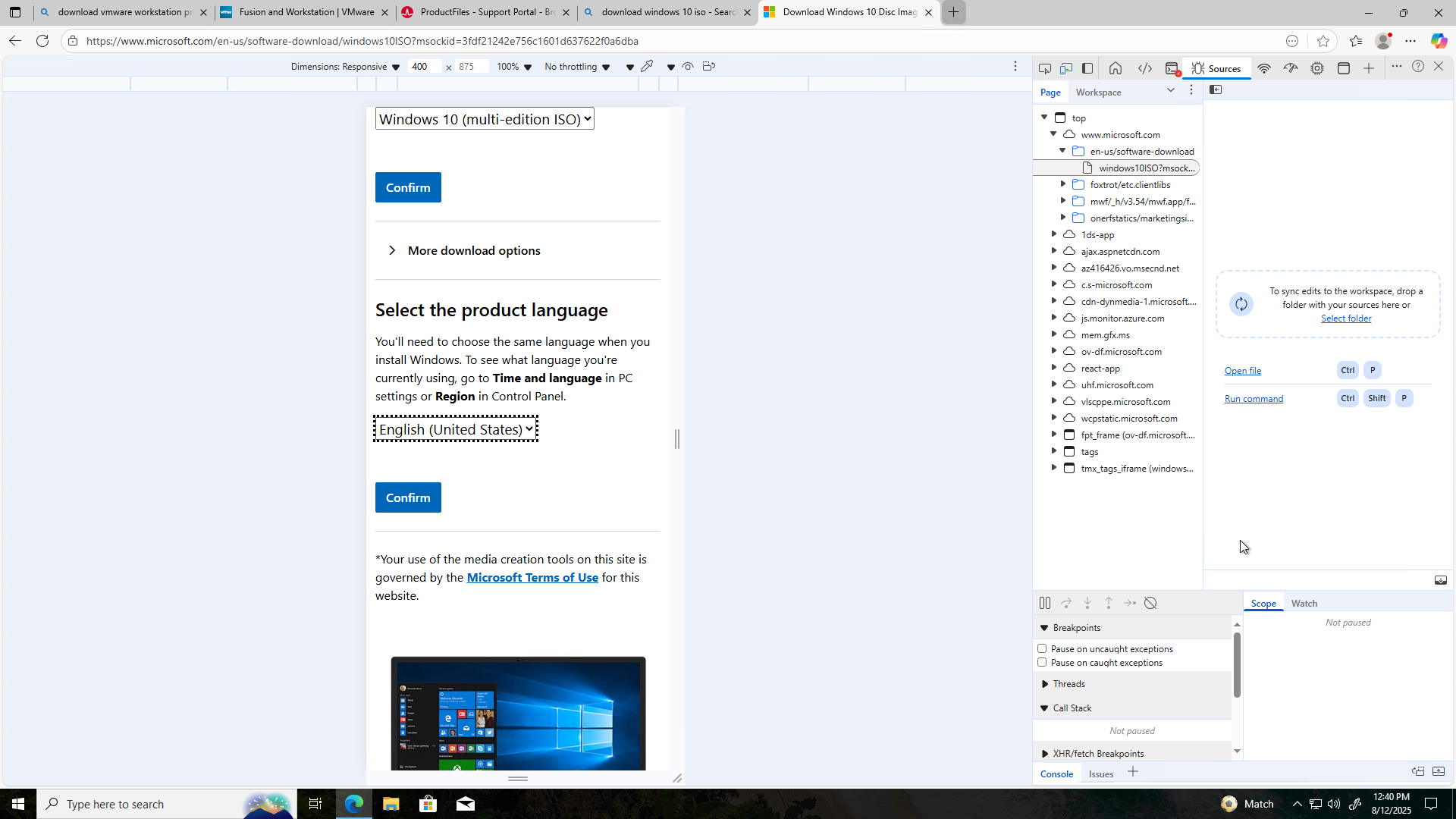This screenshot has height=819, width=1456.
Task: Click Confirm under the edition dropdown
Action: point(408,187)
